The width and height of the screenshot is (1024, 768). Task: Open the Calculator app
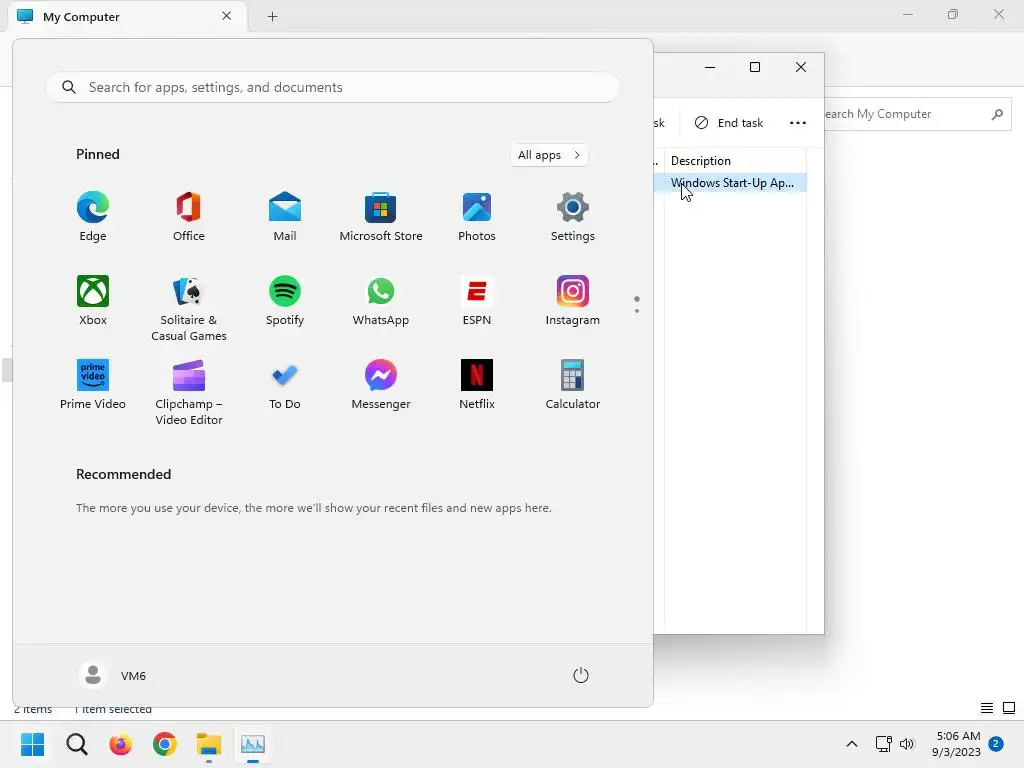(x=573, y=385)
